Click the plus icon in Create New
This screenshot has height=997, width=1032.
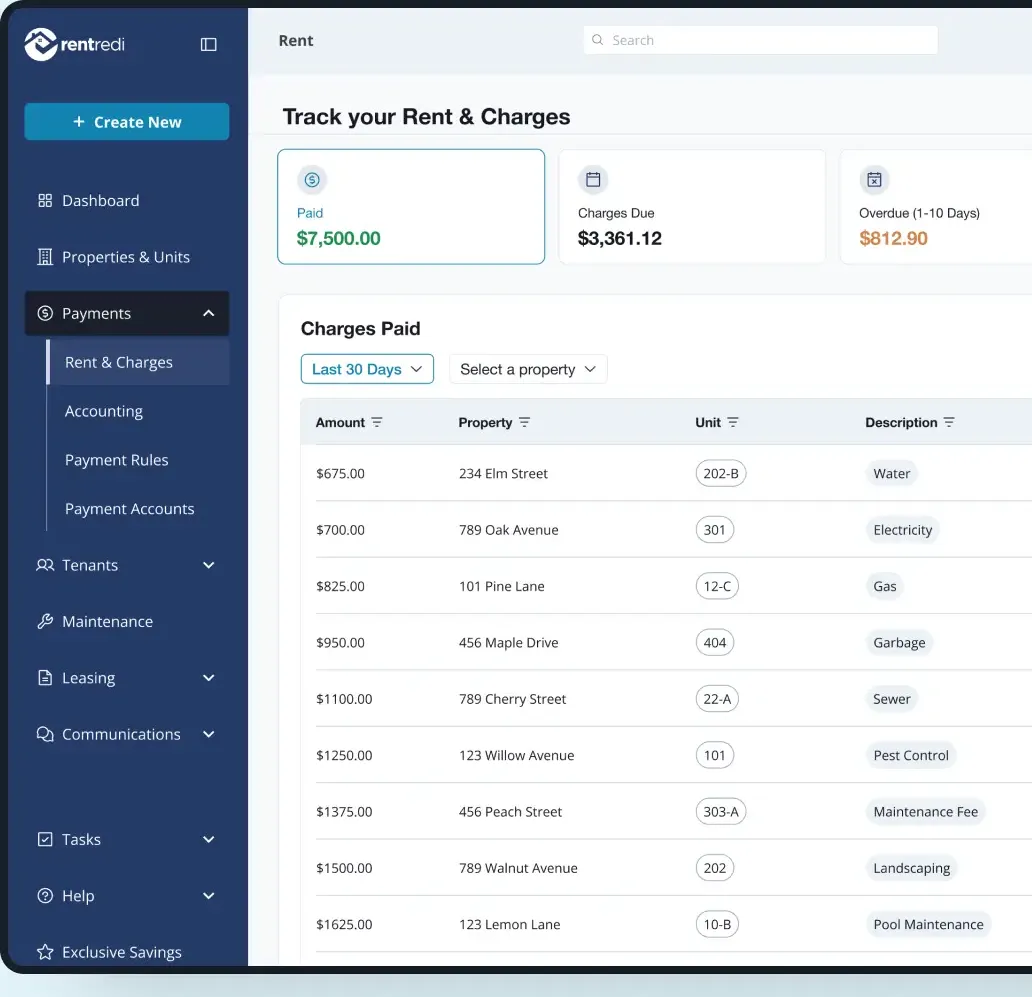[x=79, y=122]
